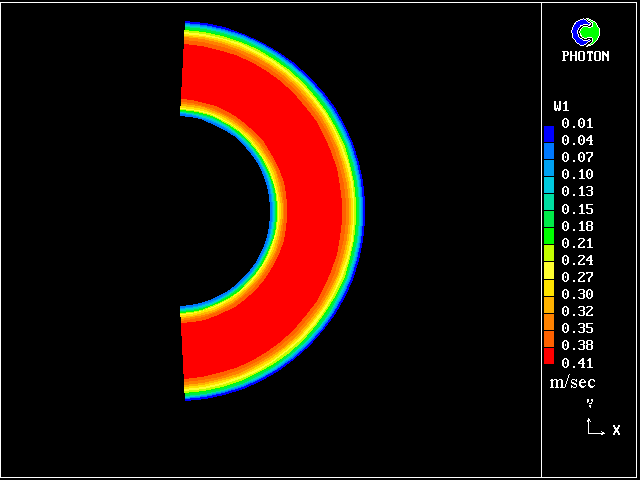Click the PHOTON logo icon
The width and height of the screenshot is (640, 480).
pos(585,33)
